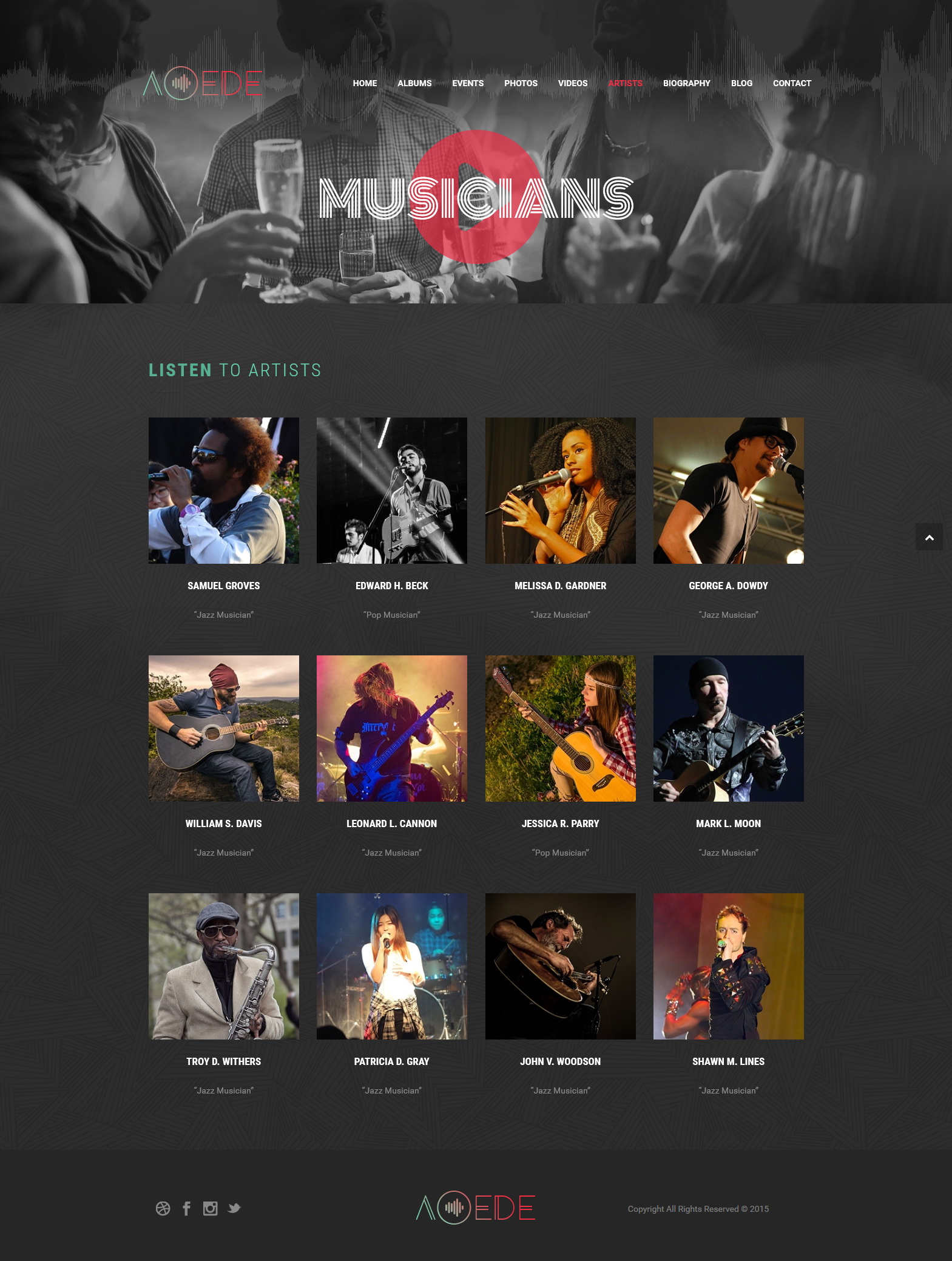The width and height of the screenshot is (952, 1261).
Task: Click the AOEDE logo in footer
Action: (x=476, y=1208)
